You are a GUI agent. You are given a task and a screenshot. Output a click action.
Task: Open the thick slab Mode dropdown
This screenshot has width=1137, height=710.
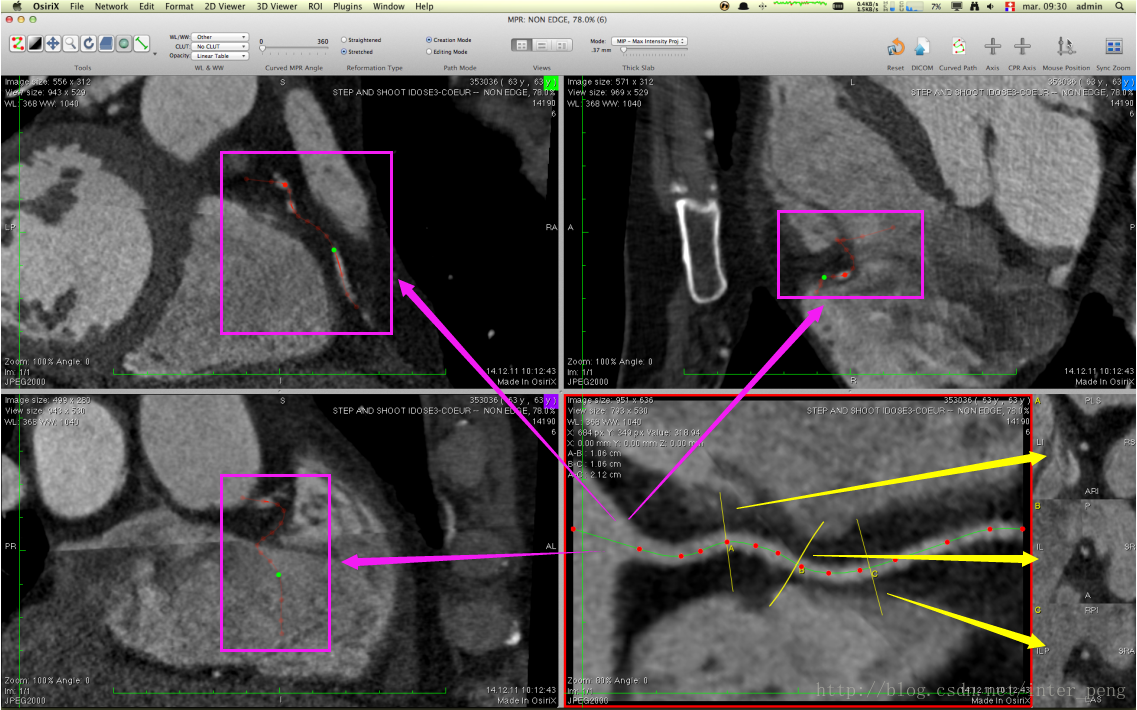click(649, 41)
